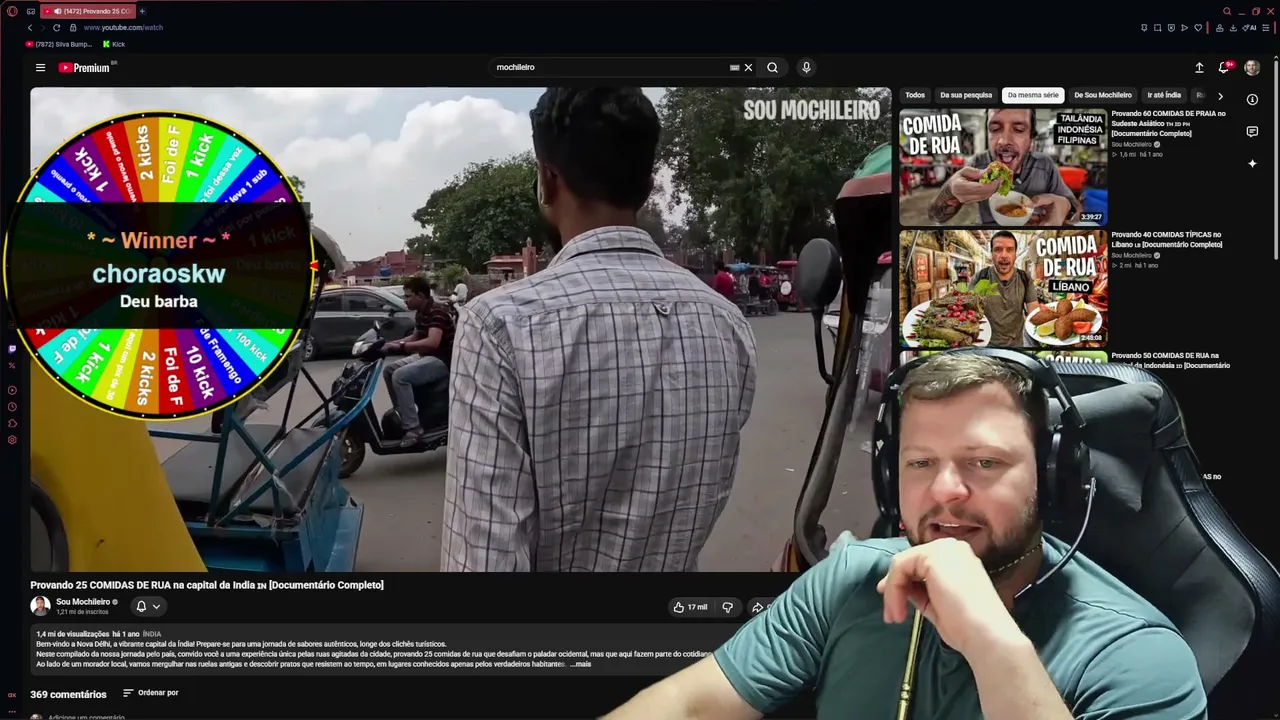Dislike the video with thumbs down
The image size is (1280, 720).
point(727,607)
